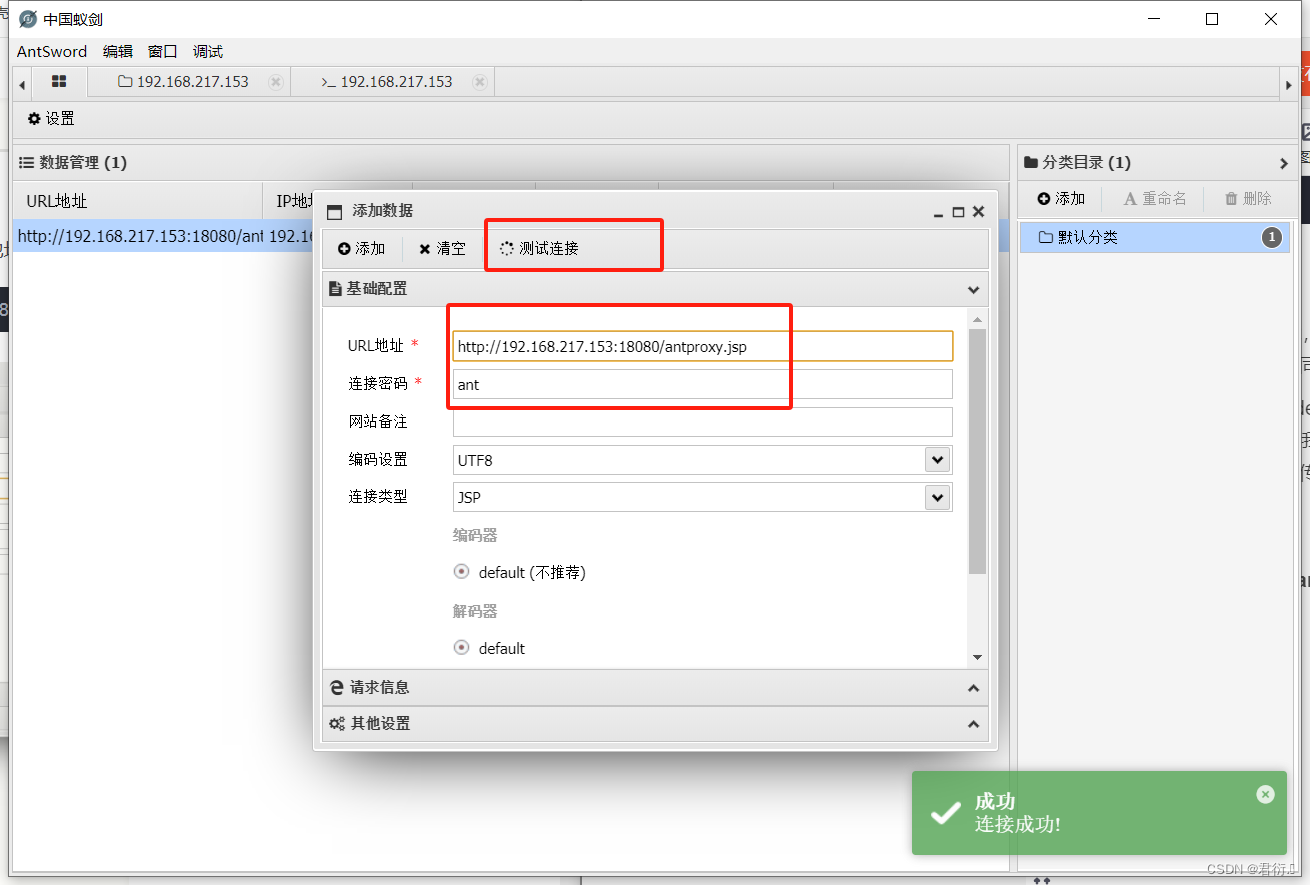
Task: Open the 编码设置 UTF8 dropdown
Action: 937,460
